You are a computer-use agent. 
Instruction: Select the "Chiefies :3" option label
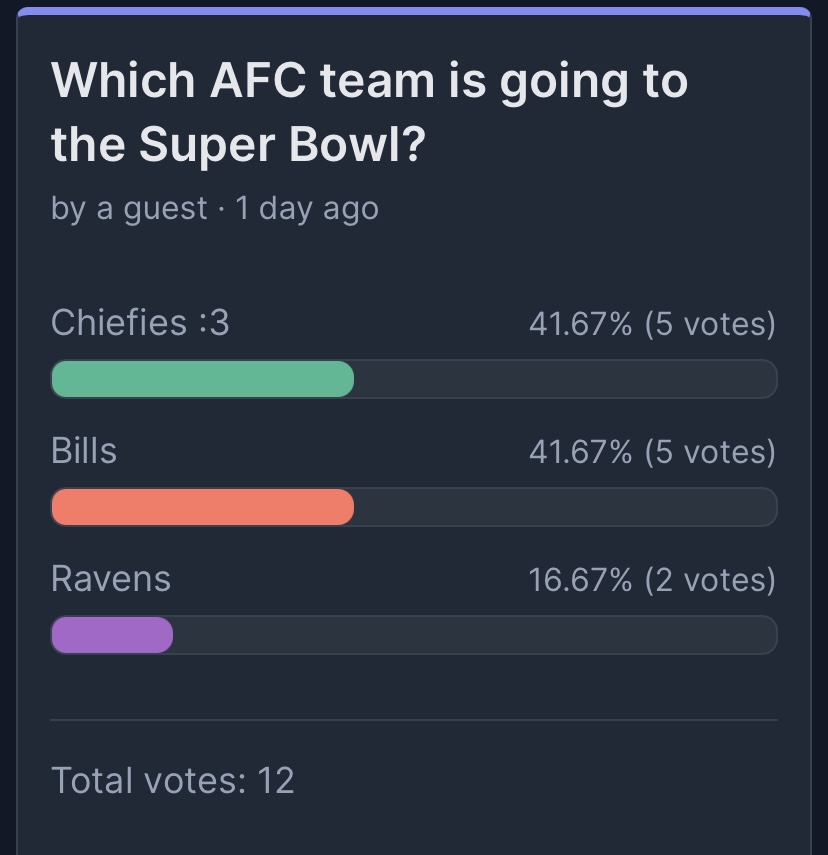pos(140,322)
